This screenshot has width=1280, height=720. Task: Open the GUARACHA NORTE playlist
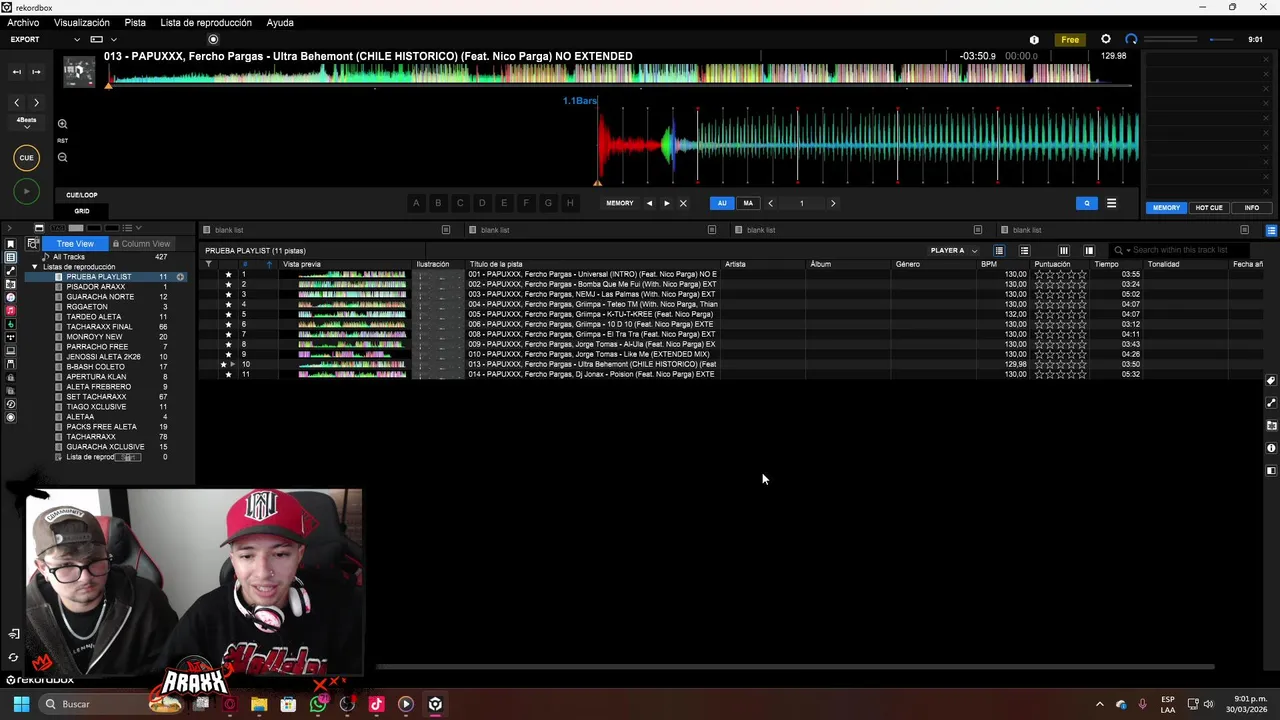[100, 297]
